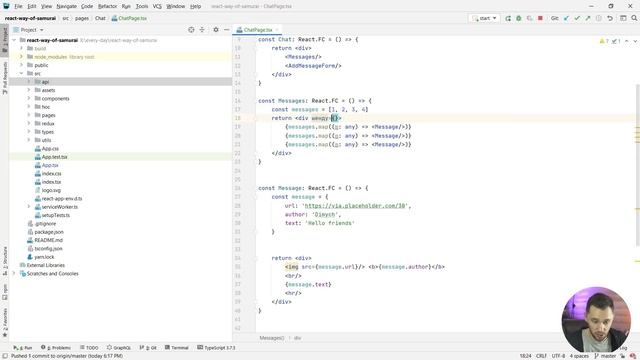
Task: Open the Run tool window
Action: point(22,348)
